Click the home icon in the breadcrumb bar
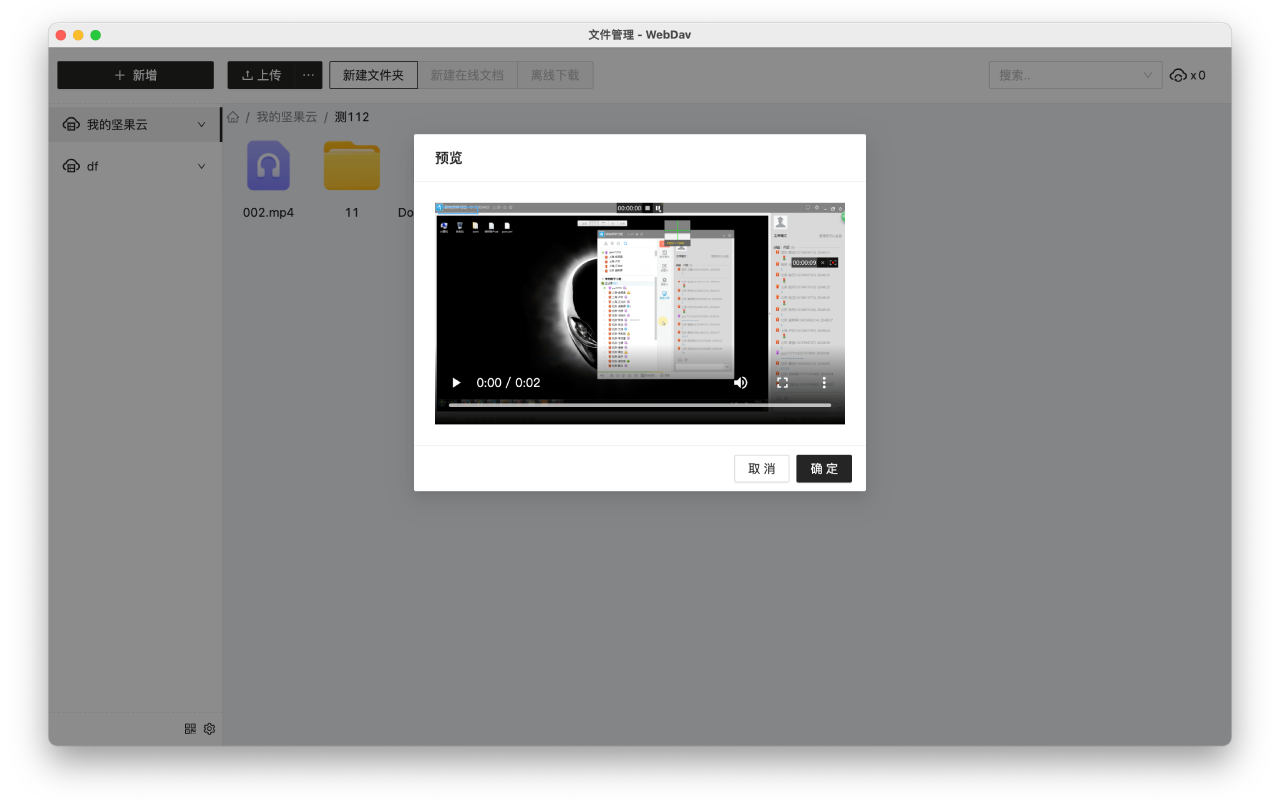Viewport: 1280px width, 800px height. tap(232, 117)
